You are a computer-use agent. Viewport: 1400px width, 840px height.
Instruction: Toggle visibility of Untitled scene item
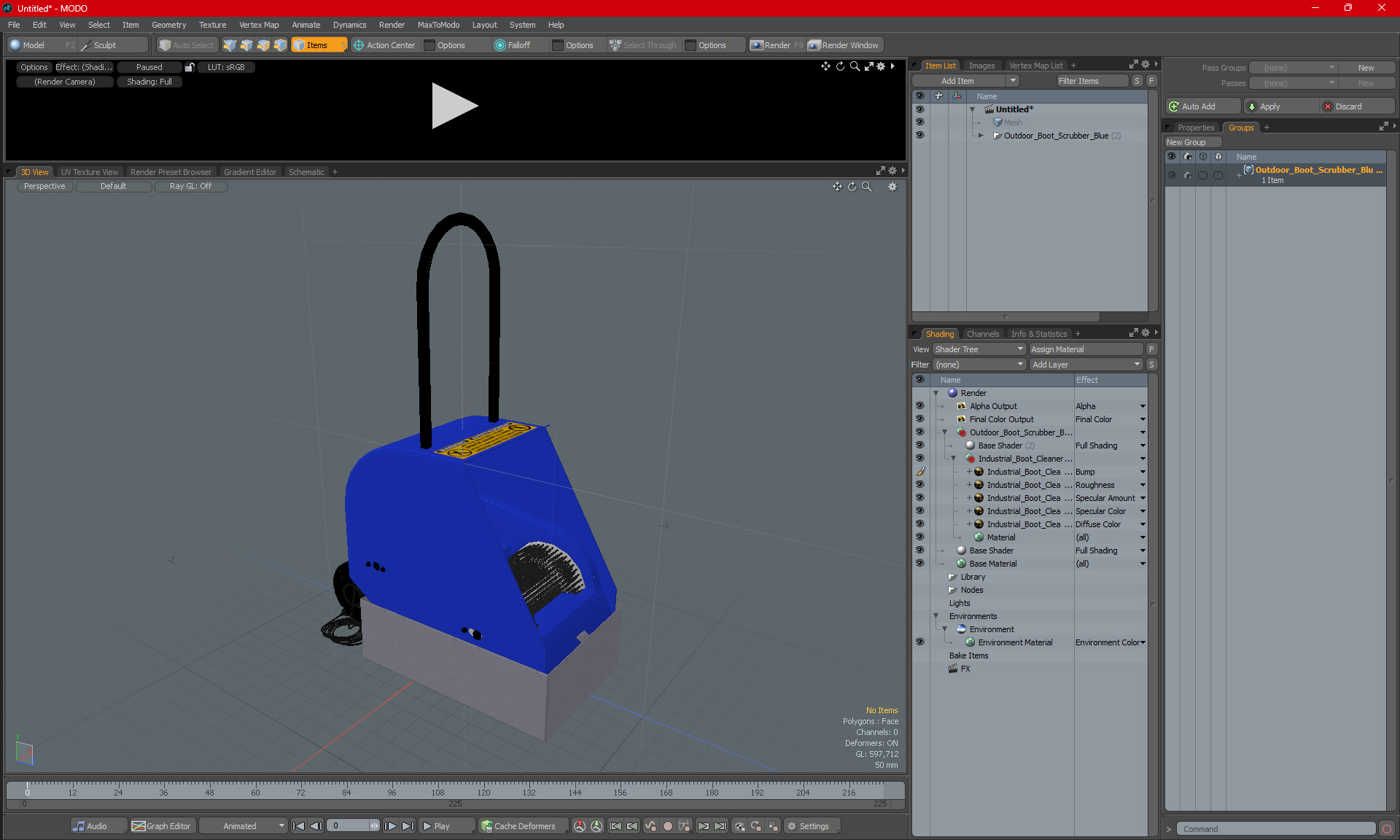(919, 109)
